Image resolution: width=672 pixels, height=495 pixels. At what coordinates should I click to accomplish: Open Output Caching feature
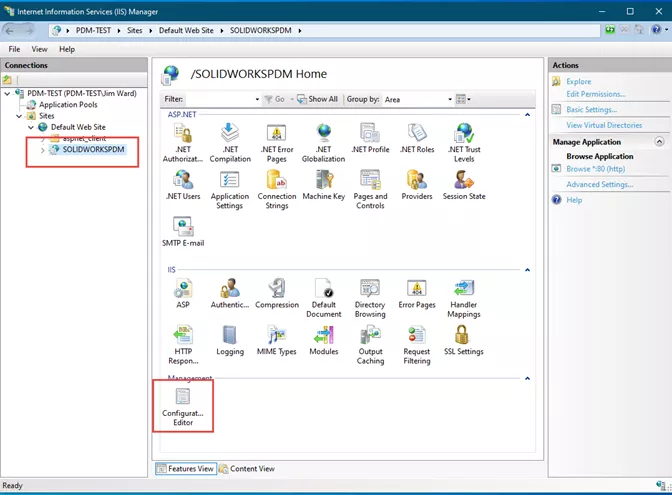(370, 345)
